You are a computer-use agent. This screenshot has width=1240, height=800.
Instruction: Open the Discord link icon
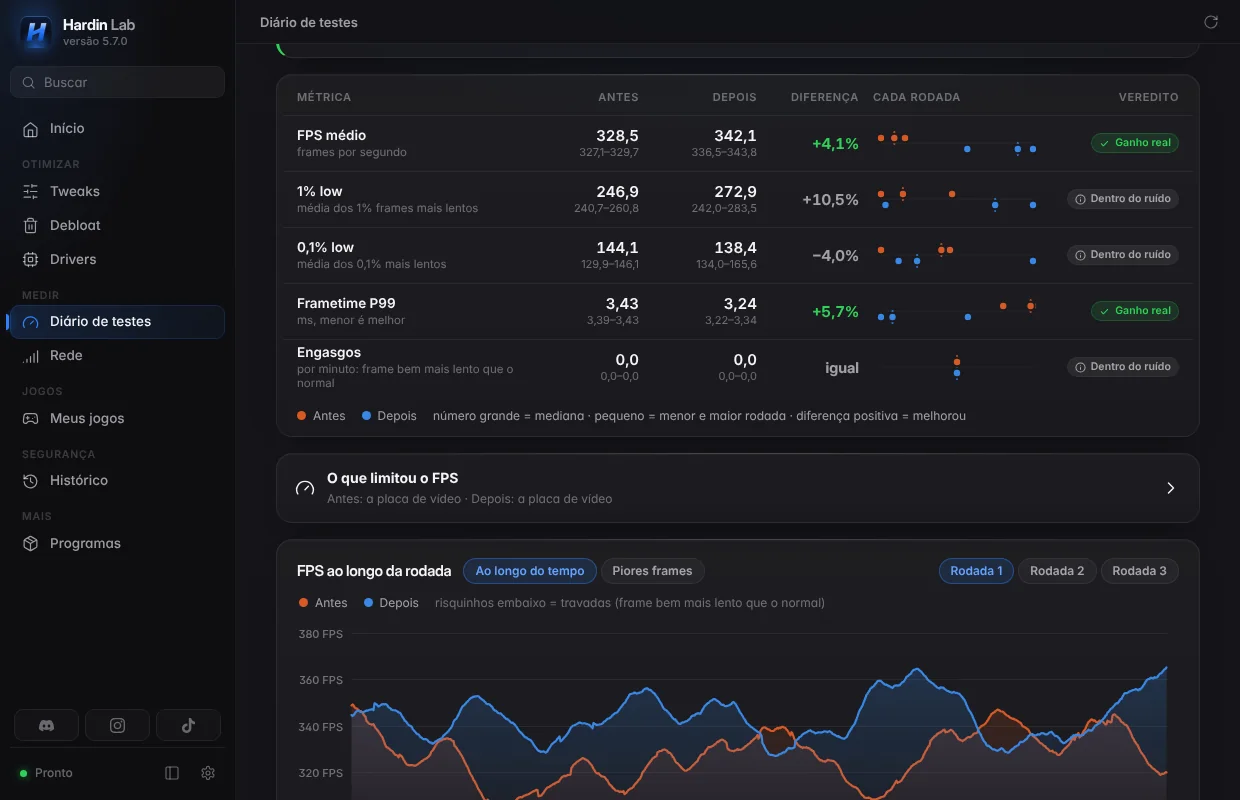click(x=46, y=726)
